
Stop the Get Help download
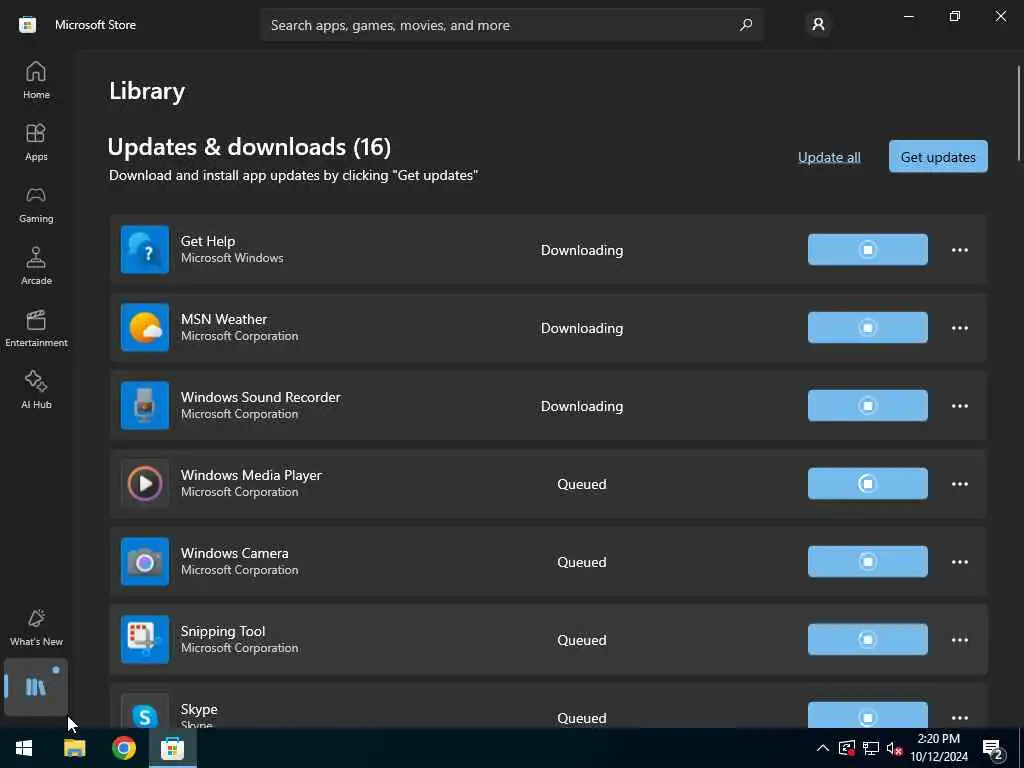coord(867,249)
